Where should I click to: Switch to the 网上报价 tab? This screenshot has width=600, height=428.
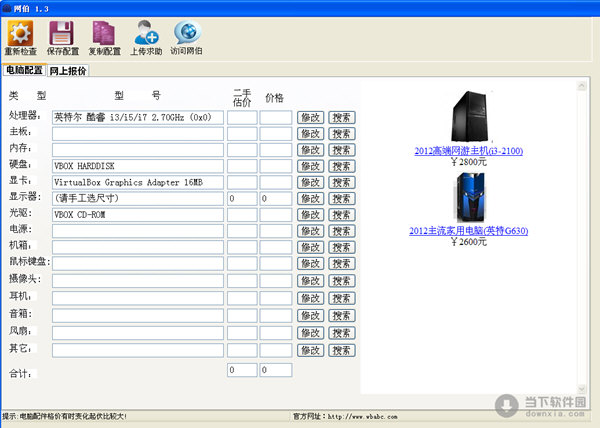(68, 71)
